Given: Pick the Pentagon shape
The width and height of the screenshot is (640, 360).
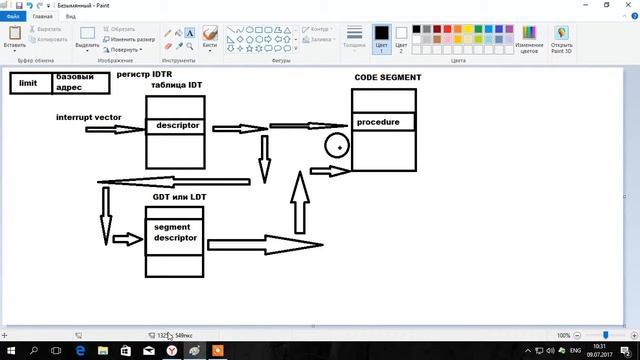Looking at the screenshot, I should 249,40.
